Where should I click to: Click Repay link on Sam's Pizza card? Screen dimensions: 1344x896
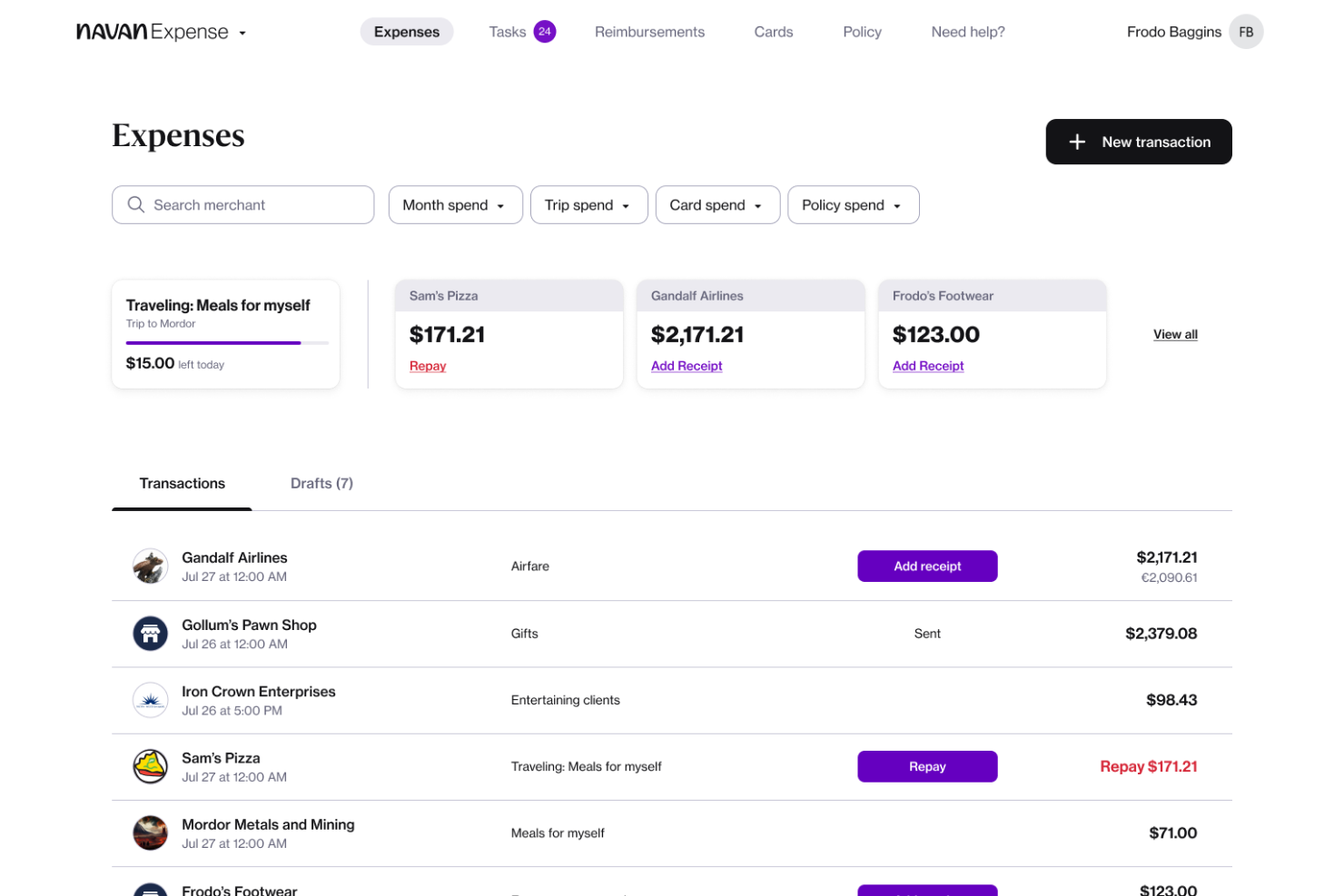428,366
